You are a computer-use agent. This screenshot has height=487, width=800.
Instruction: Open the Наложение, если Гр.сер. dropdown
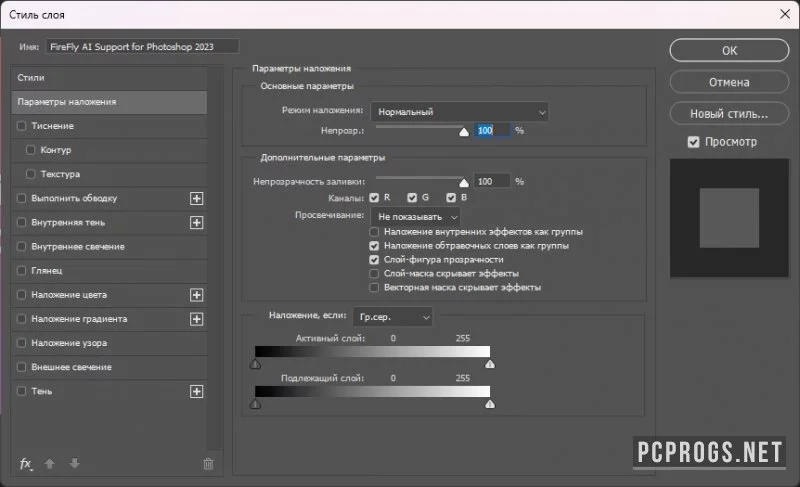click(x=392, y=317)
